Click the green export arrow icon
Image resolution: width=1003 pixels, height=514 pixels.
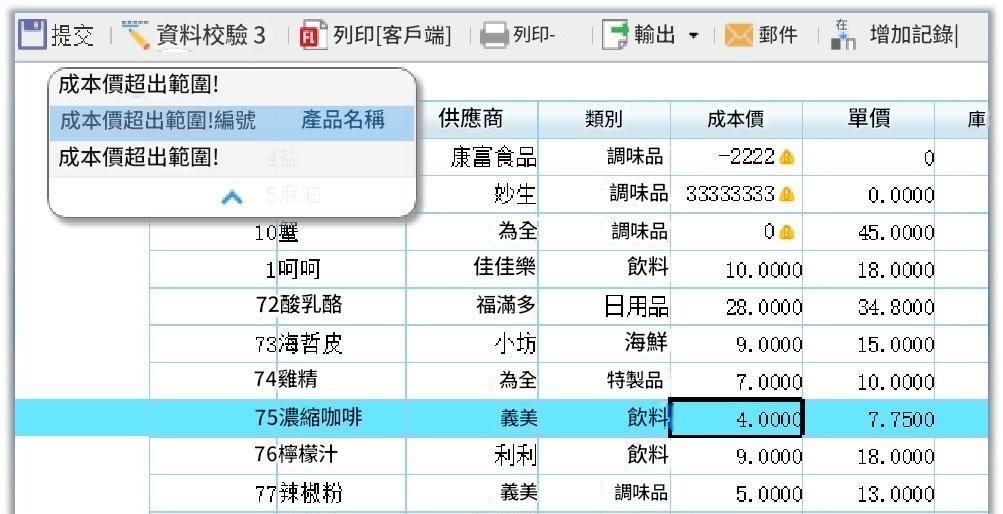tap(615, 35)
